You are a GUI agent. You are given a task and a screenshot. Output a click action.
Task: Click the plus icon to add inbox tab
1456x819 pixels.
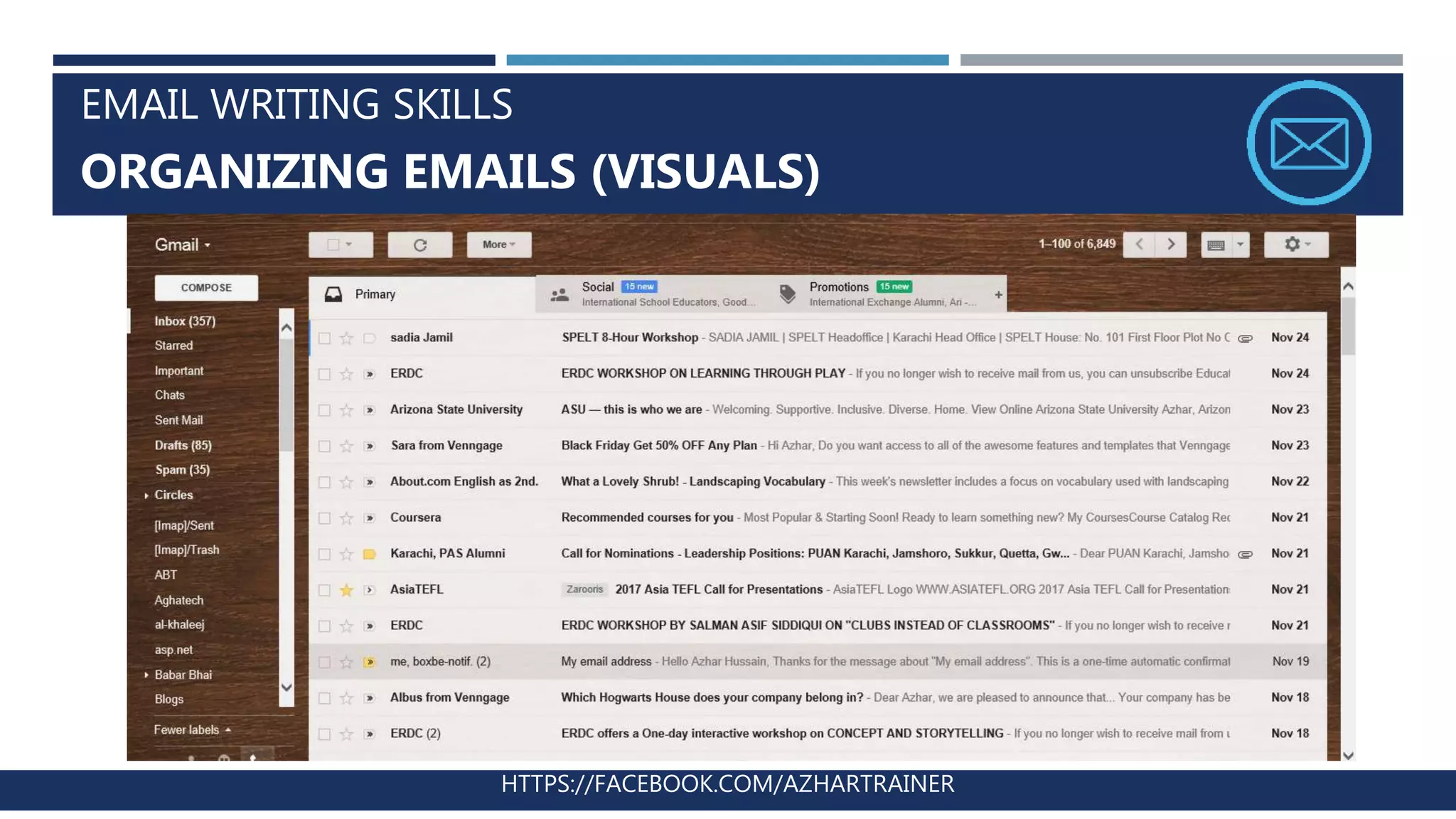998,294
